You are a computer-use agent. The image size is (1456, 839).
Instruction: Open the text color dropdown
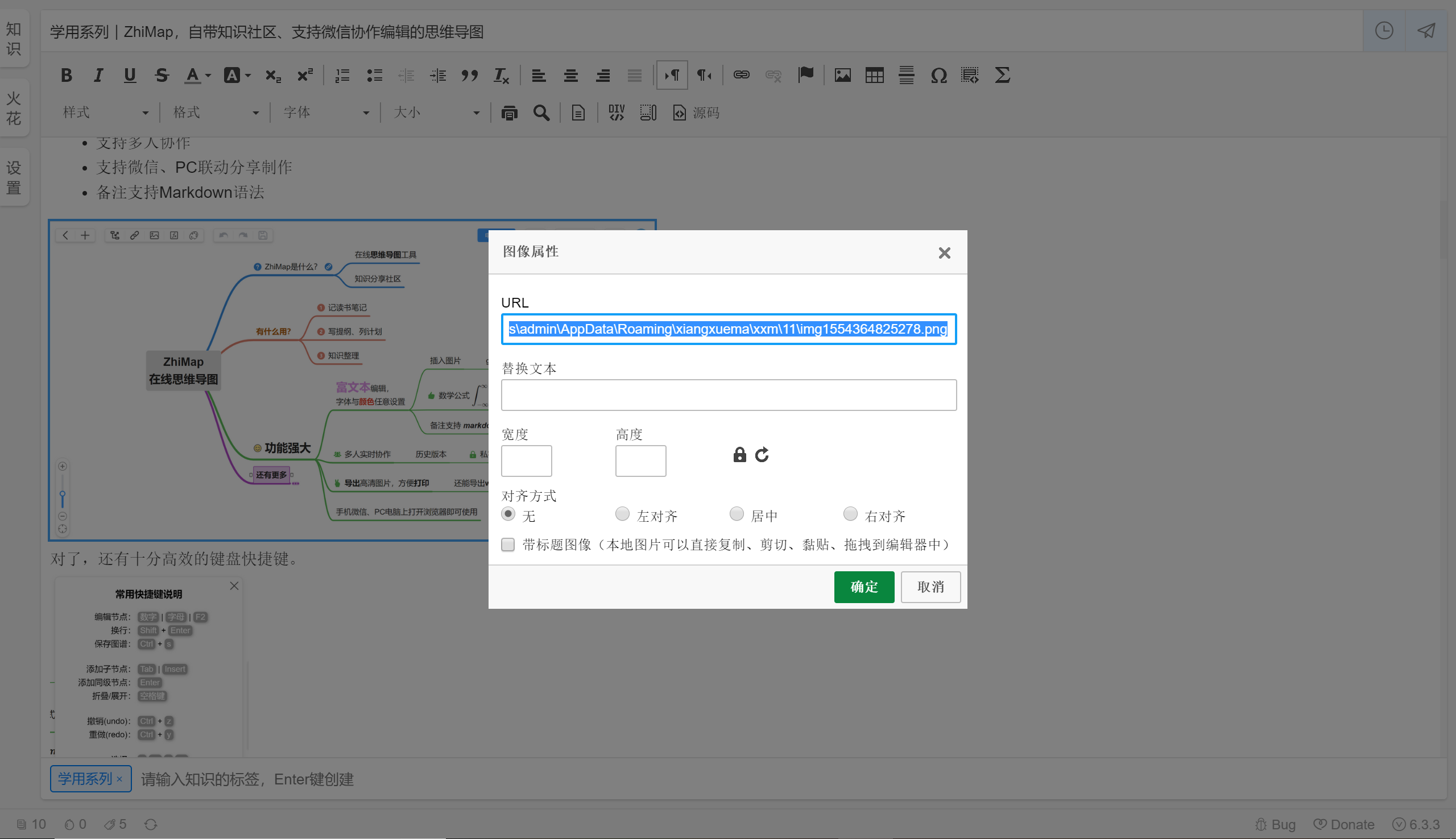(x=198, y=76)
